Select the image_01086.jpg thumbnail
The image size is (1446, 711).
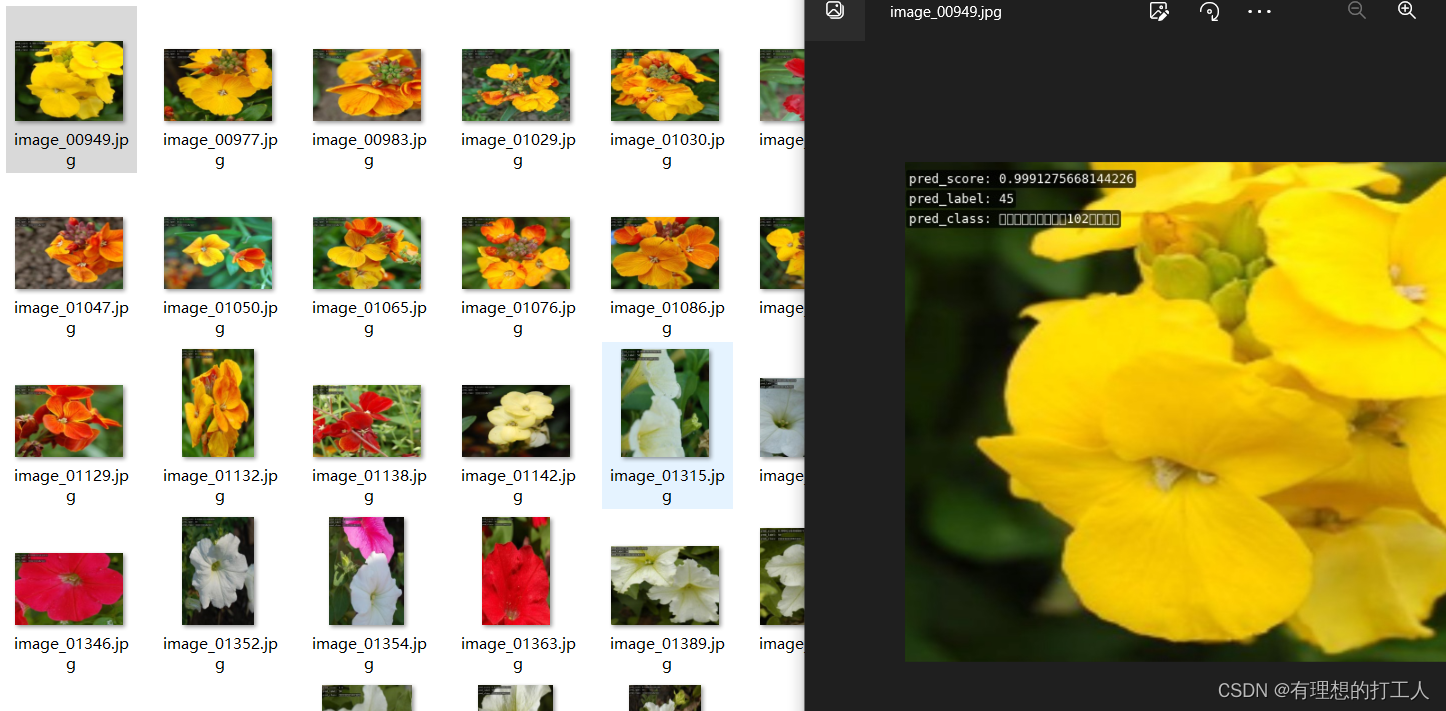point(665,253)
